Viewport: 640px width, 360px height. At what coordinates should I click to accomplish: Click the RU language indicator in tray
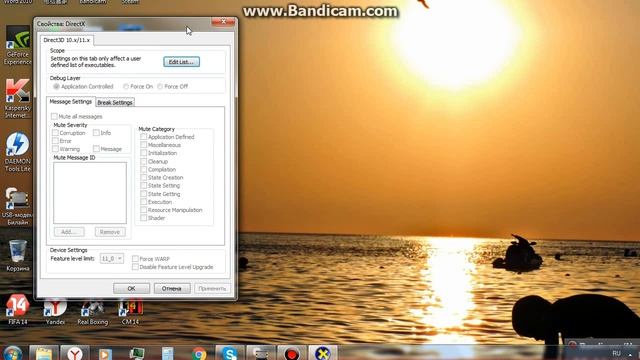616,353
